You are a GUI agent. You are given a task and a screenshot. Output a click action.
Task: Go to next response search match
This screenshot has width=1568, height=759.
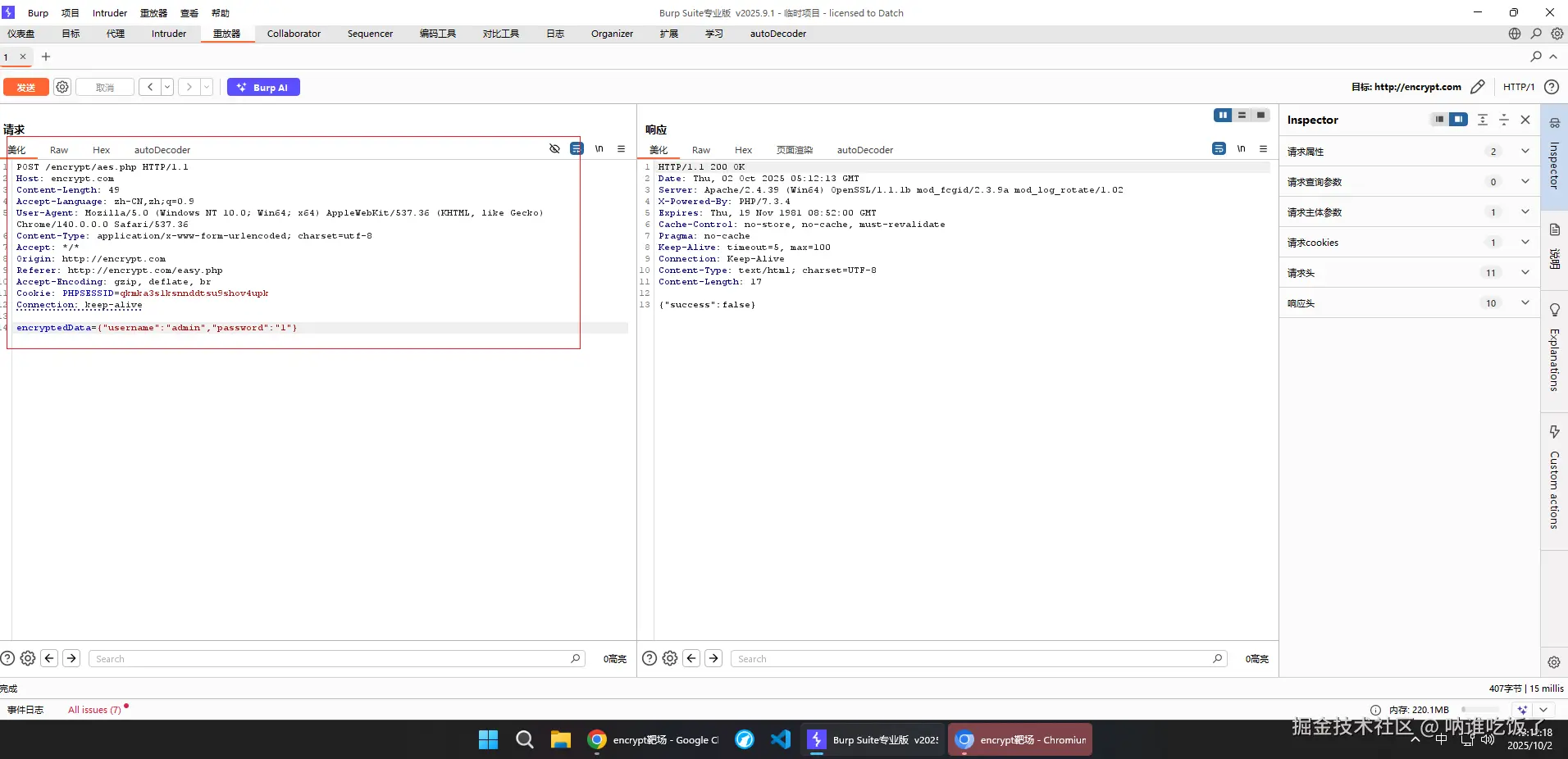click(x=713, y=658)
